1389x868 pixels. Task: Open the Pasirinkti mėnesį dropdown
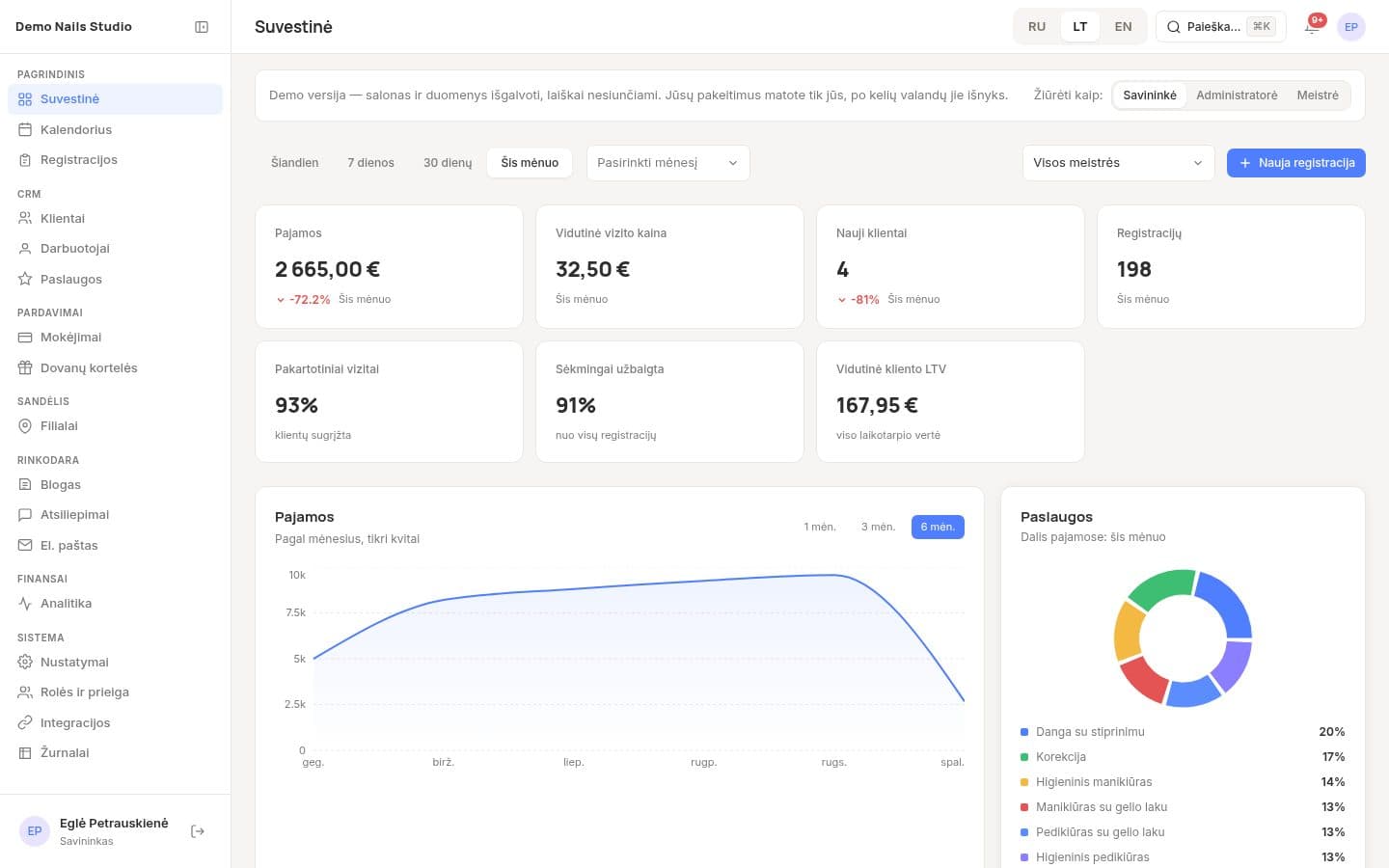pos(667,163)
